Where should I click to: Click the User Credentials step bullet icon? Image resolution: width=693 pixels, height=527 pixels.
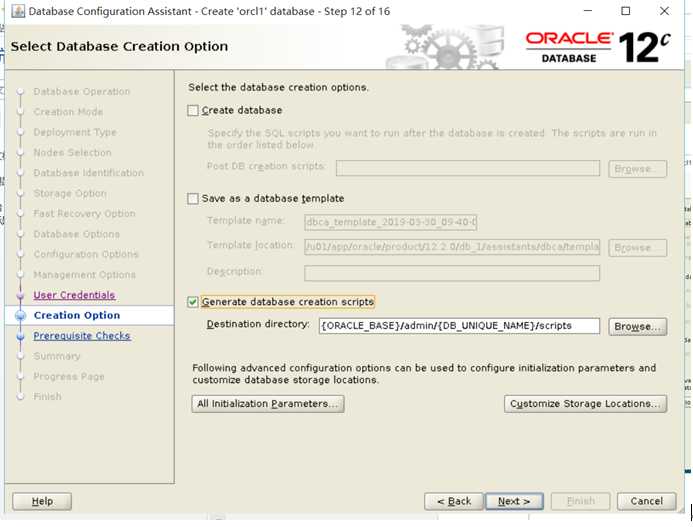20,295
